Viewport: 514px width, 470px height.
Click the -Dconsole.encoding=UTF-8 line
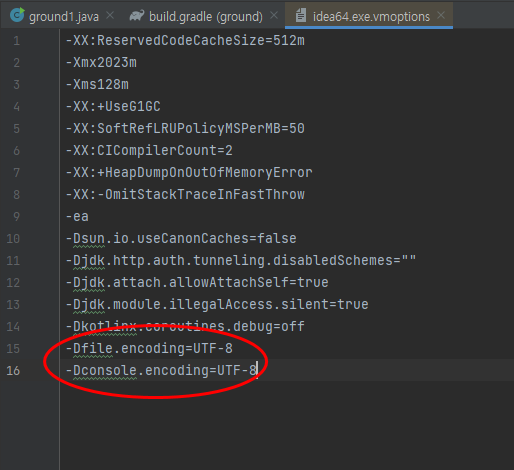tap(161, 371)
